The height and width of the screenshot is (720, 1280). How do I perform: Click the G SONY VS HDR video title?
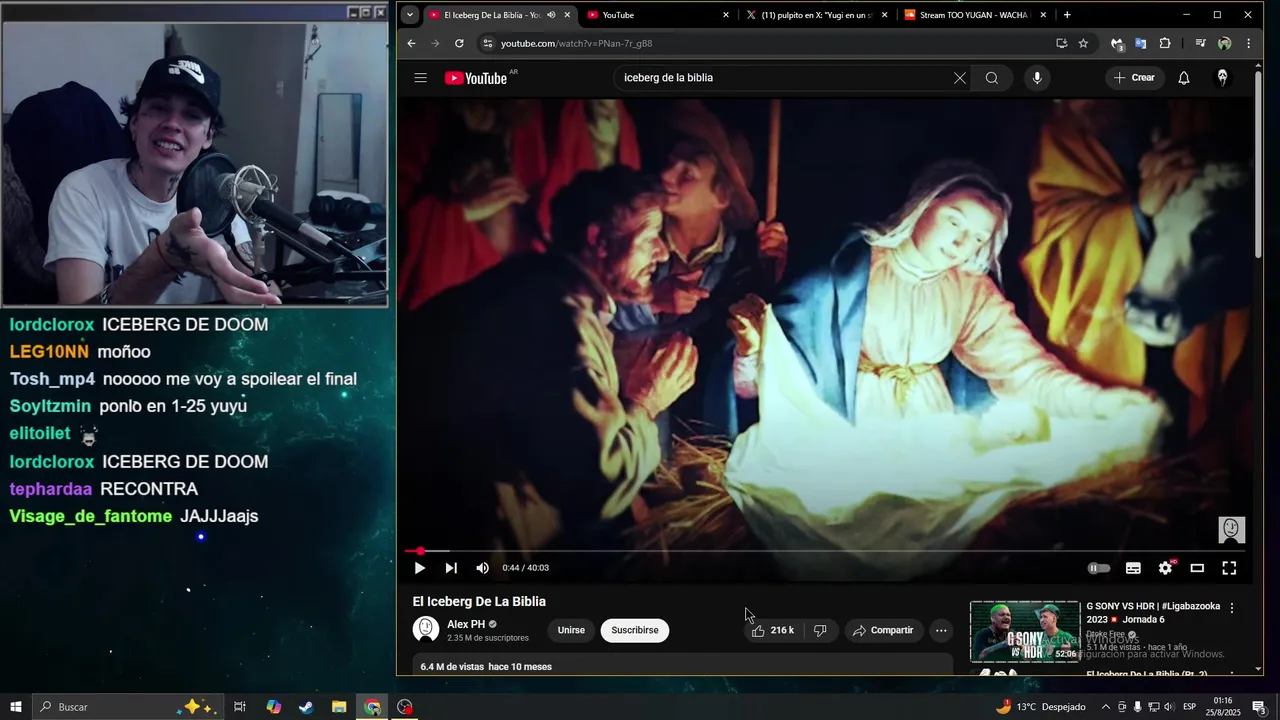pyautogui.click(x=1153, y=613)
